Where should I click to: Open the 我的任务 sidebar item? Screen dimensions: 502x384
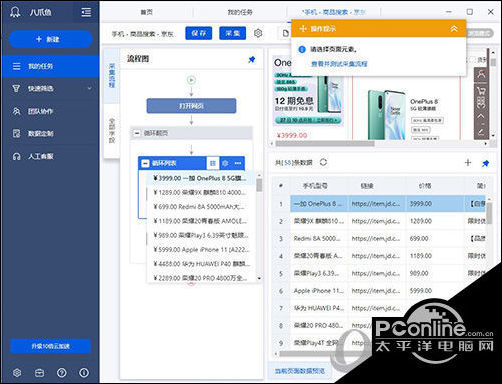pos(50,66)
